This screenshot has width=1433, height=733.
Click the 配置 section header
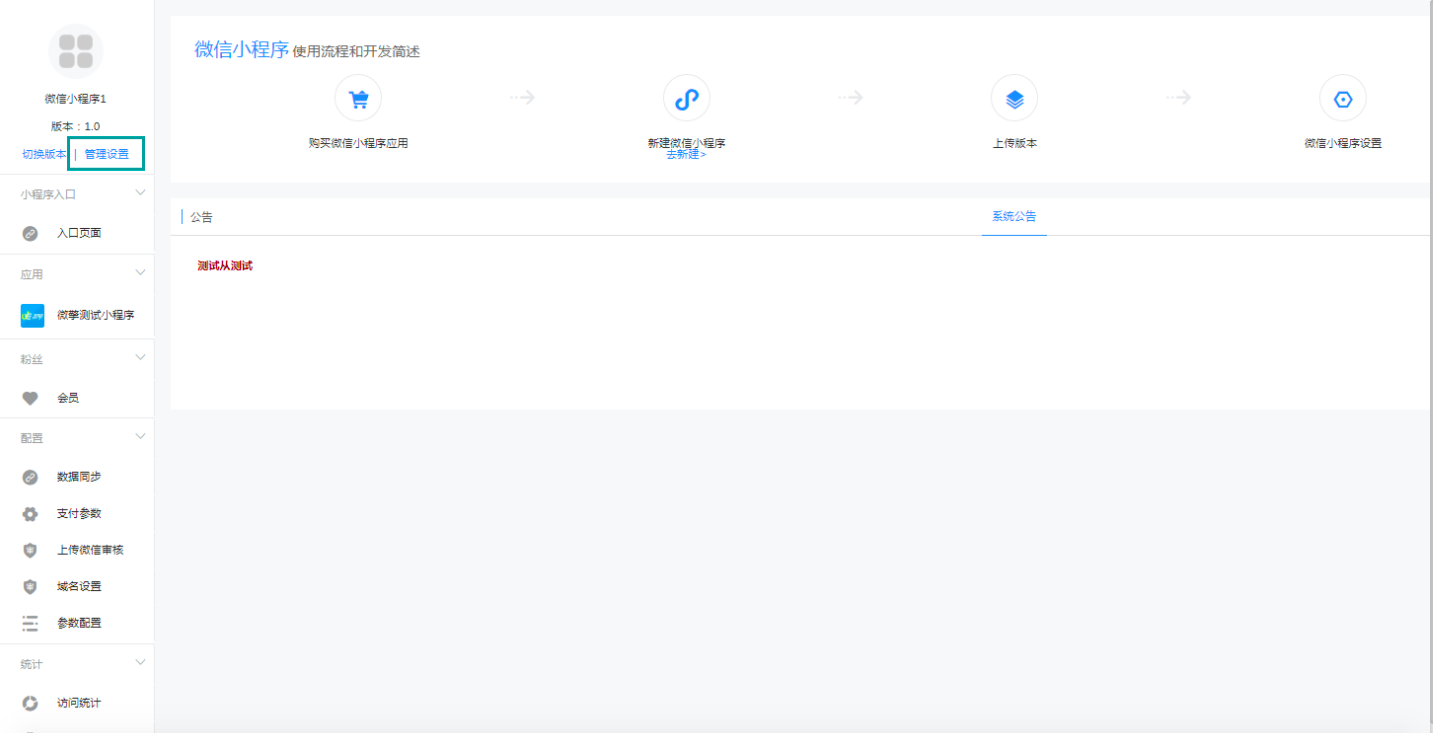[x=31, y=438]
